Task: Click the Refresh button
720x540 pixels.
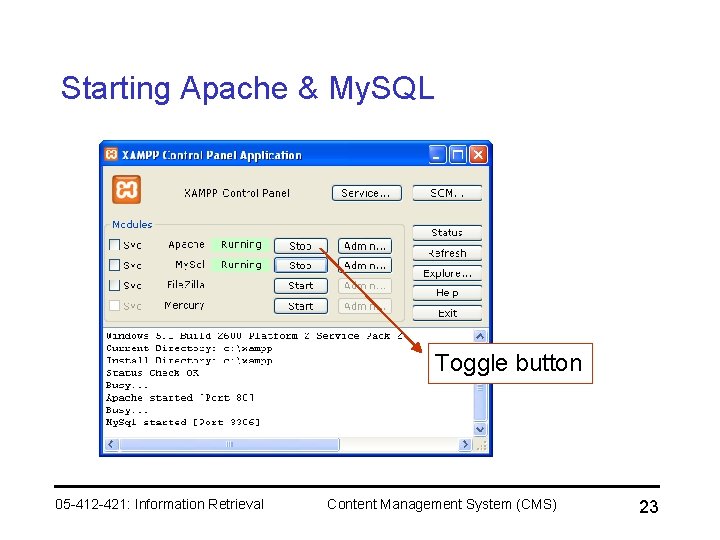Action: pos(447,253)
